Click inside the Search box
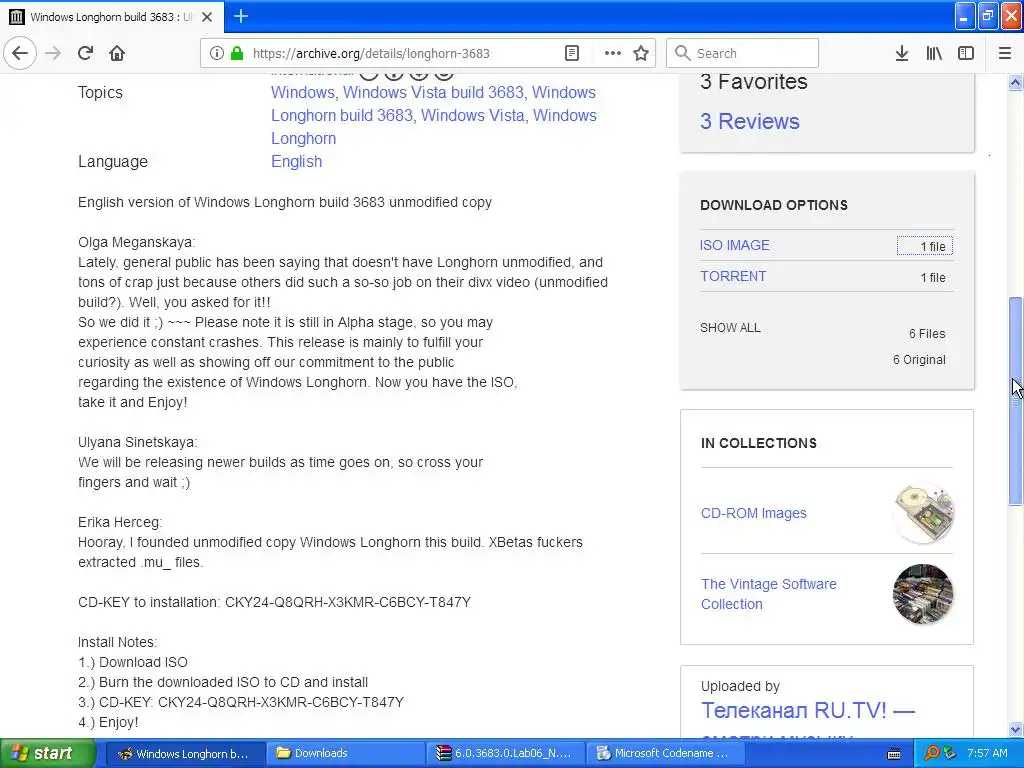This screenshot has width=1024, height=768. pos(742,53)
